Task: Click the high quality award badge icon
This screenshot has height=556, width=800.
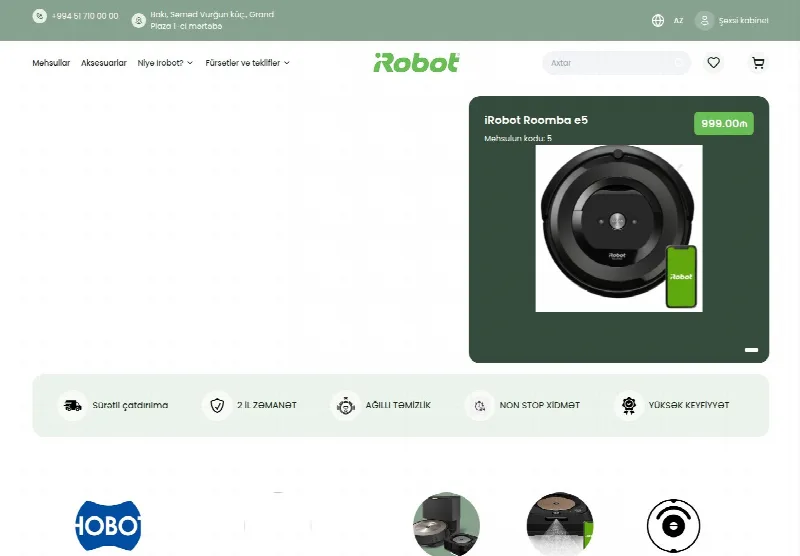Action: click(629, 406)
